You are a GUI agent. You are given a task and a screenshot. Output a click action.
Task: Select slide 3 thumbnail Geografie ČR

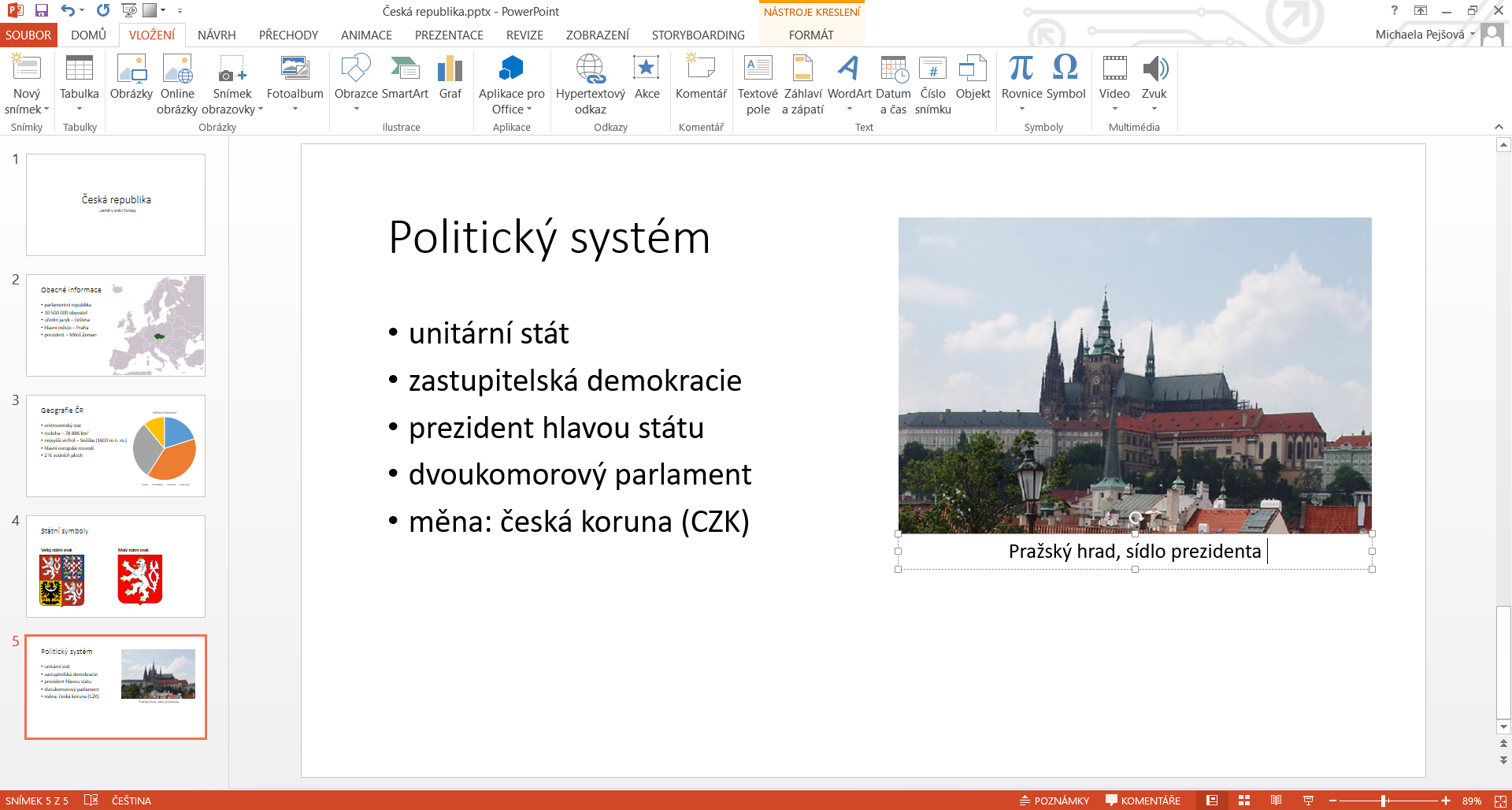click(116, 446)
